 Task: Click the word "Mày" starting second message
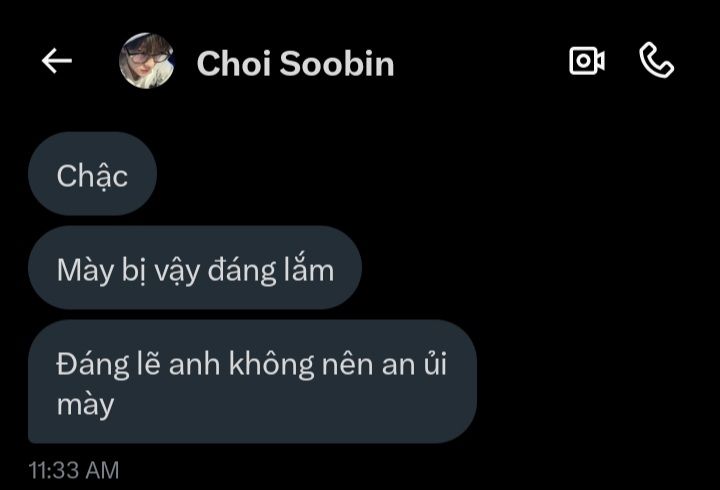(x=84, y=270)
